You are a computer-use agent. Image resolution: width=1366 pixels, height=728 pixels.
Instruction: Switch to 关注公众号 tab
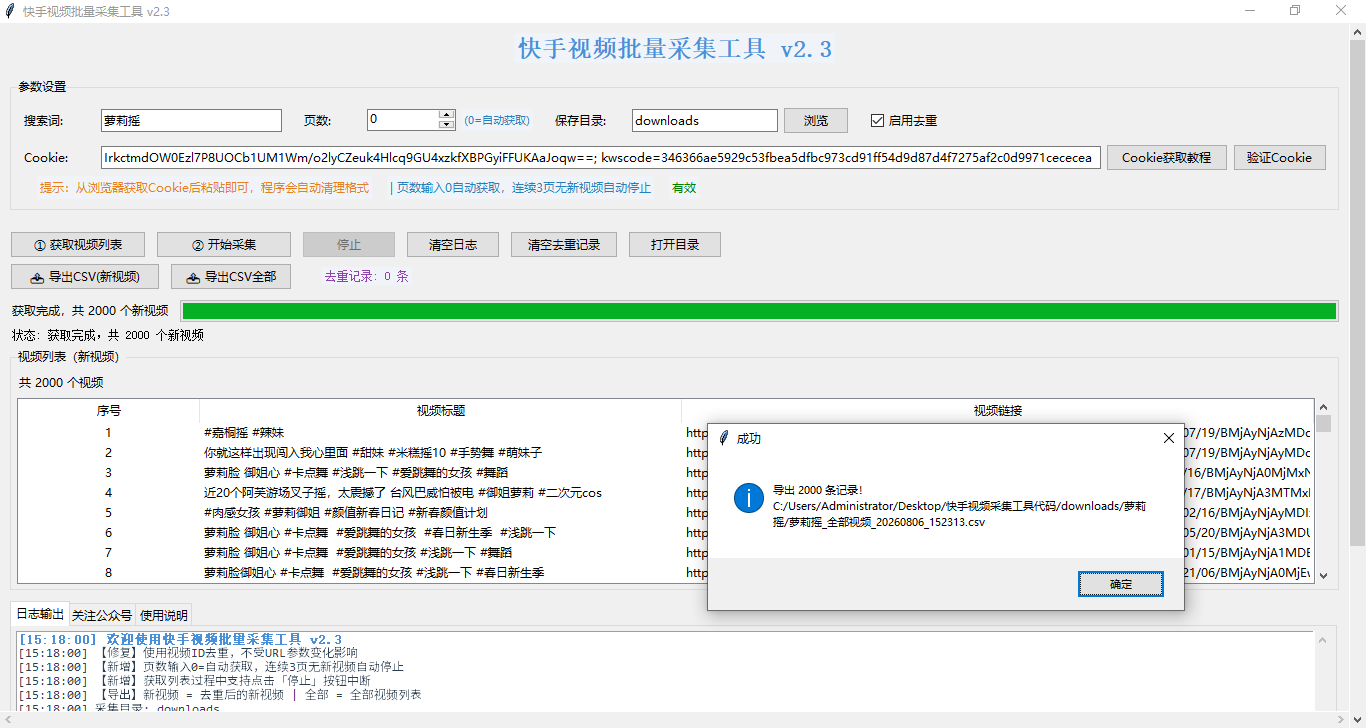(101, 615)
